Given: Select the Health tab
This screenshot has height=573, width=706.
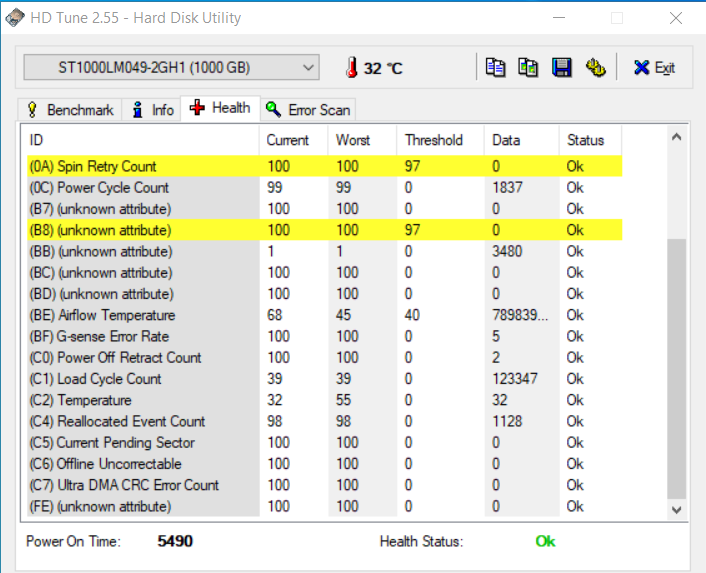Looking at the screenshot, I should [220, 108].
